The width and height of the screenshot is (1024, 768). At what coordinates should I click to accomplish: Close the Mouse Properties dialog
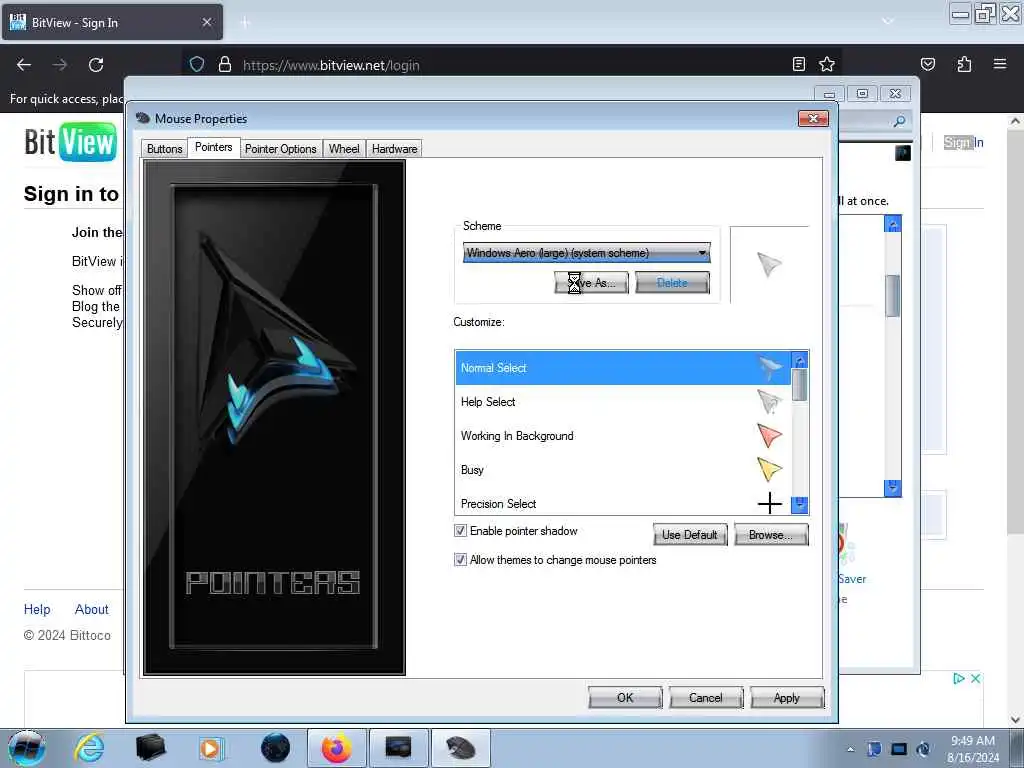813,118
